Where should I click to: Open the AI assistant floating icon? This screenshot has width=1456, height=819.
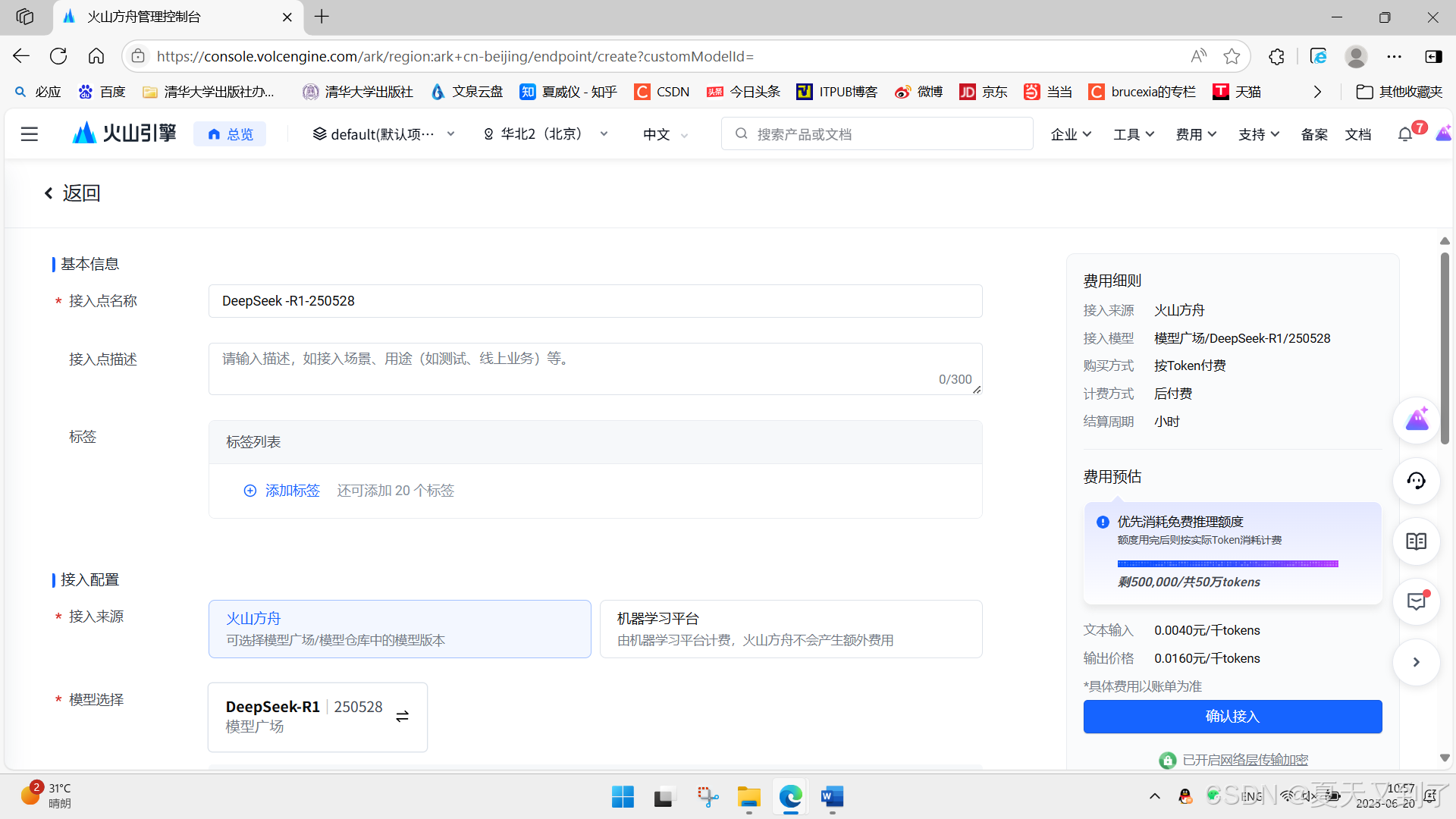[x=1416, y=420]
